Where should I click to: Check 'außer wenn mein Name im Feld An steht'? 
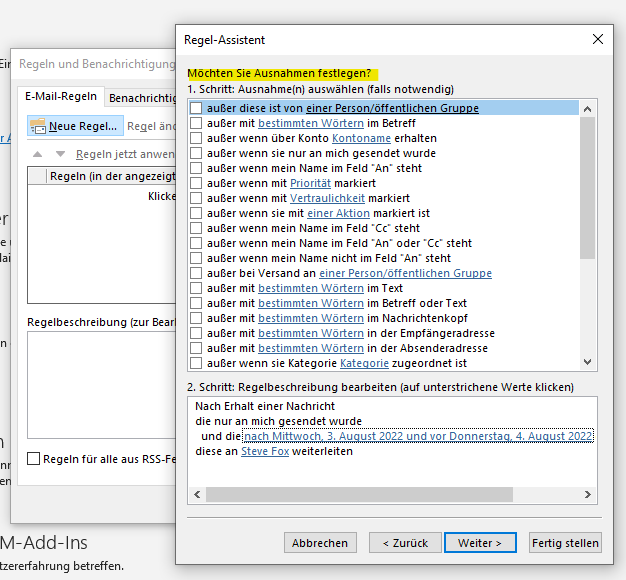(196, 168)
